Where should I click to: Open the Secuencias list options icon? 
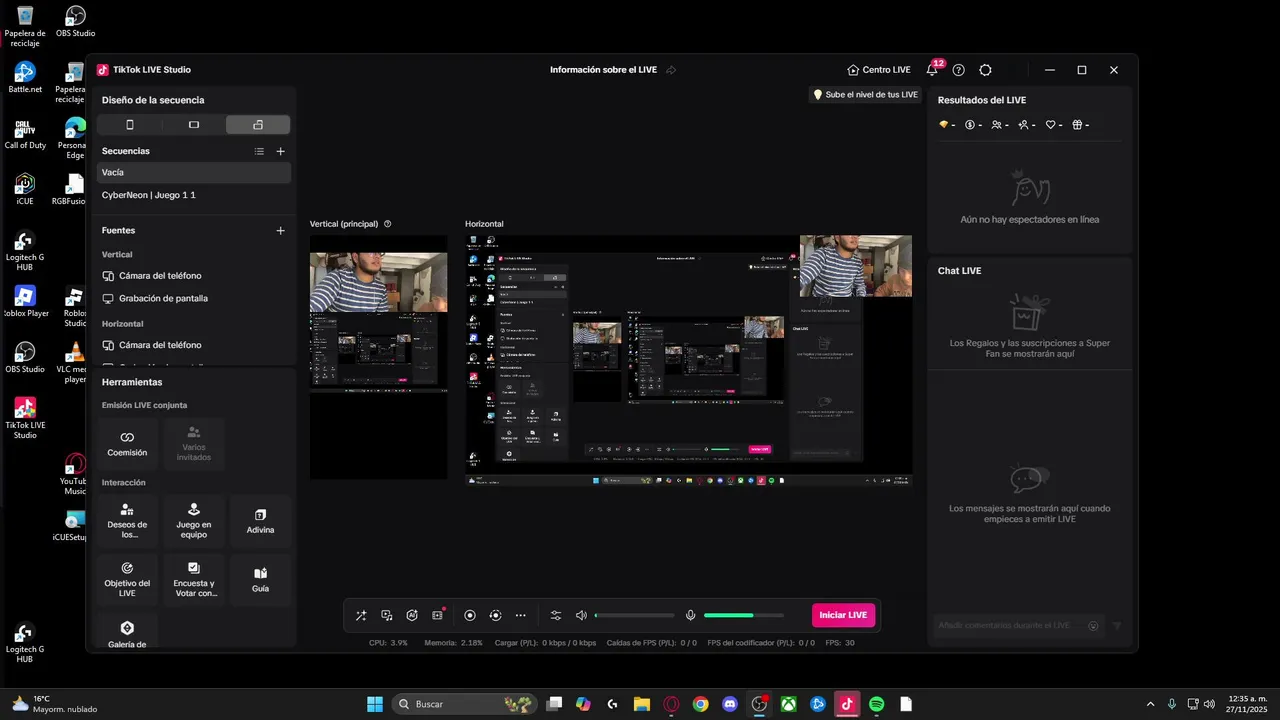click(259, 151)
